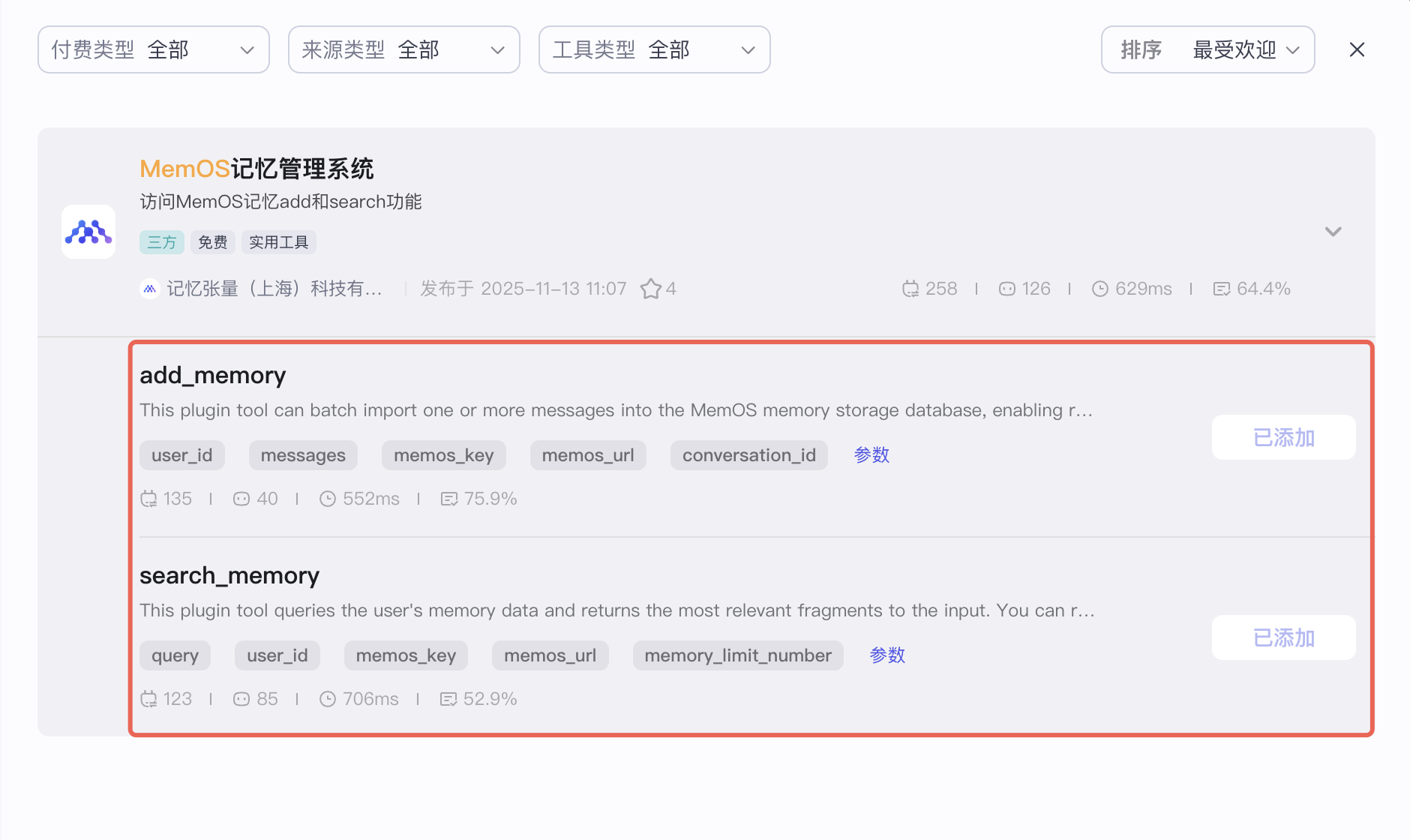Screen dimensions: 1410x840
Task: Click the 访问MemOS记忆add和search功能 description
Action: point(280,202)
